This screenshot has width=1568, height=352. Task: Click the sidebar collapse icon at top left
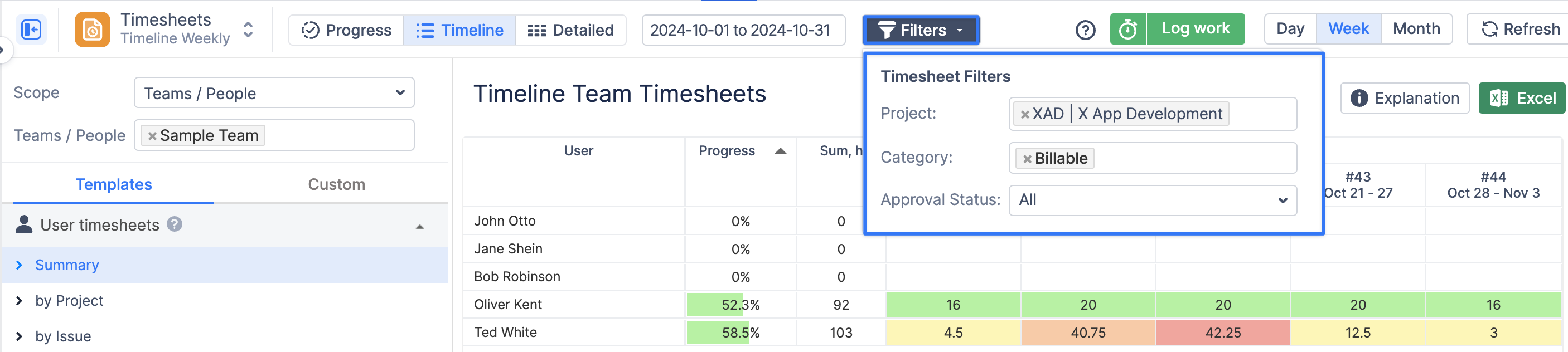coord(31,30)
